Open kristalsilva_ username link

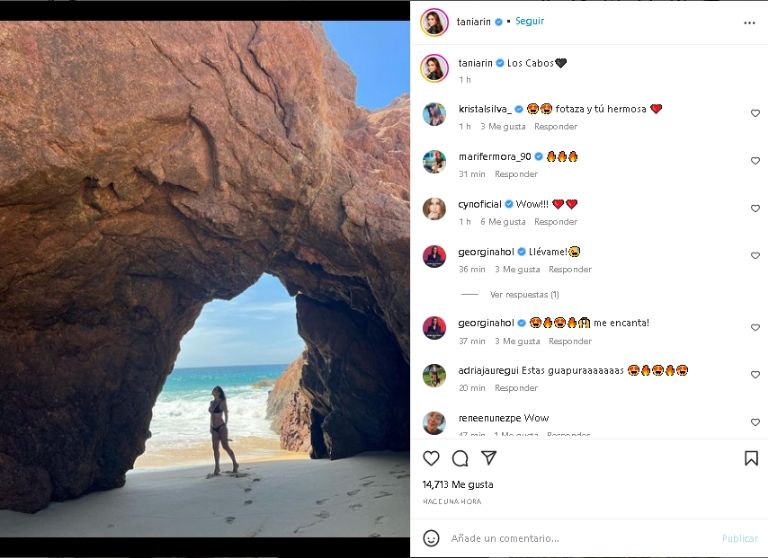point(485,109)
